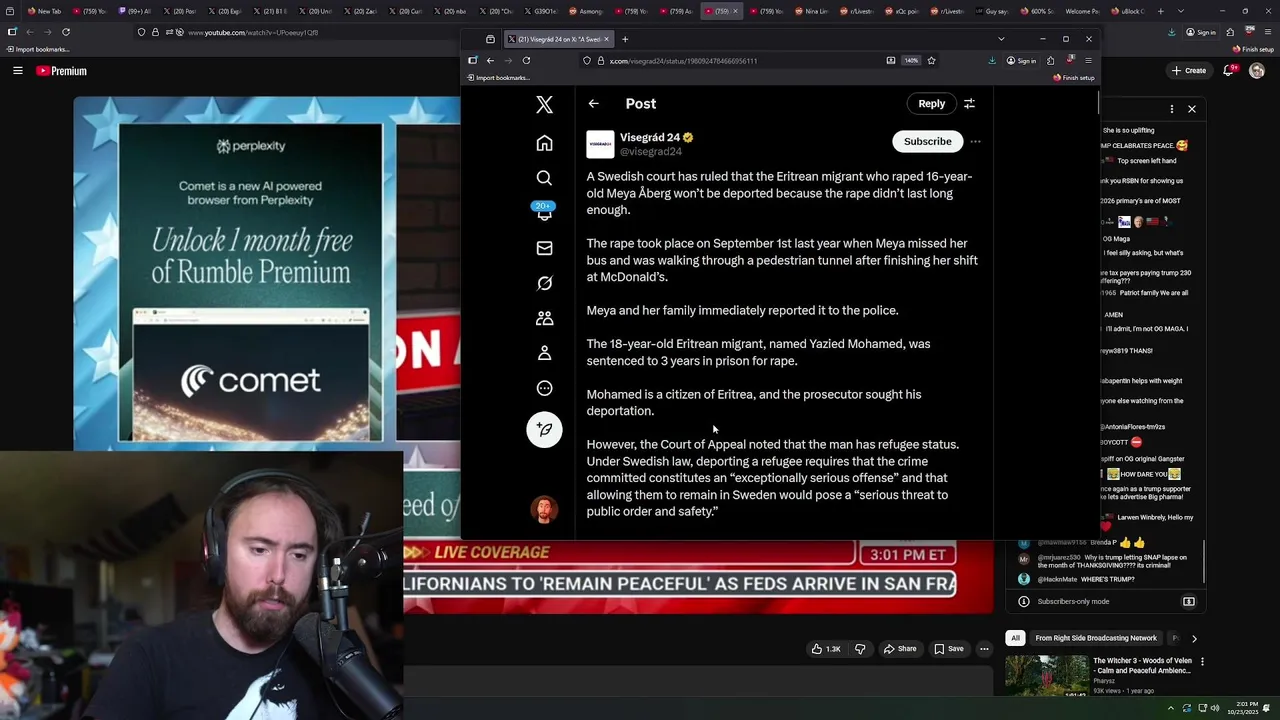1280x720 pixels.
Task: Open account avatar at sidebar bottom
Action: 544,510
